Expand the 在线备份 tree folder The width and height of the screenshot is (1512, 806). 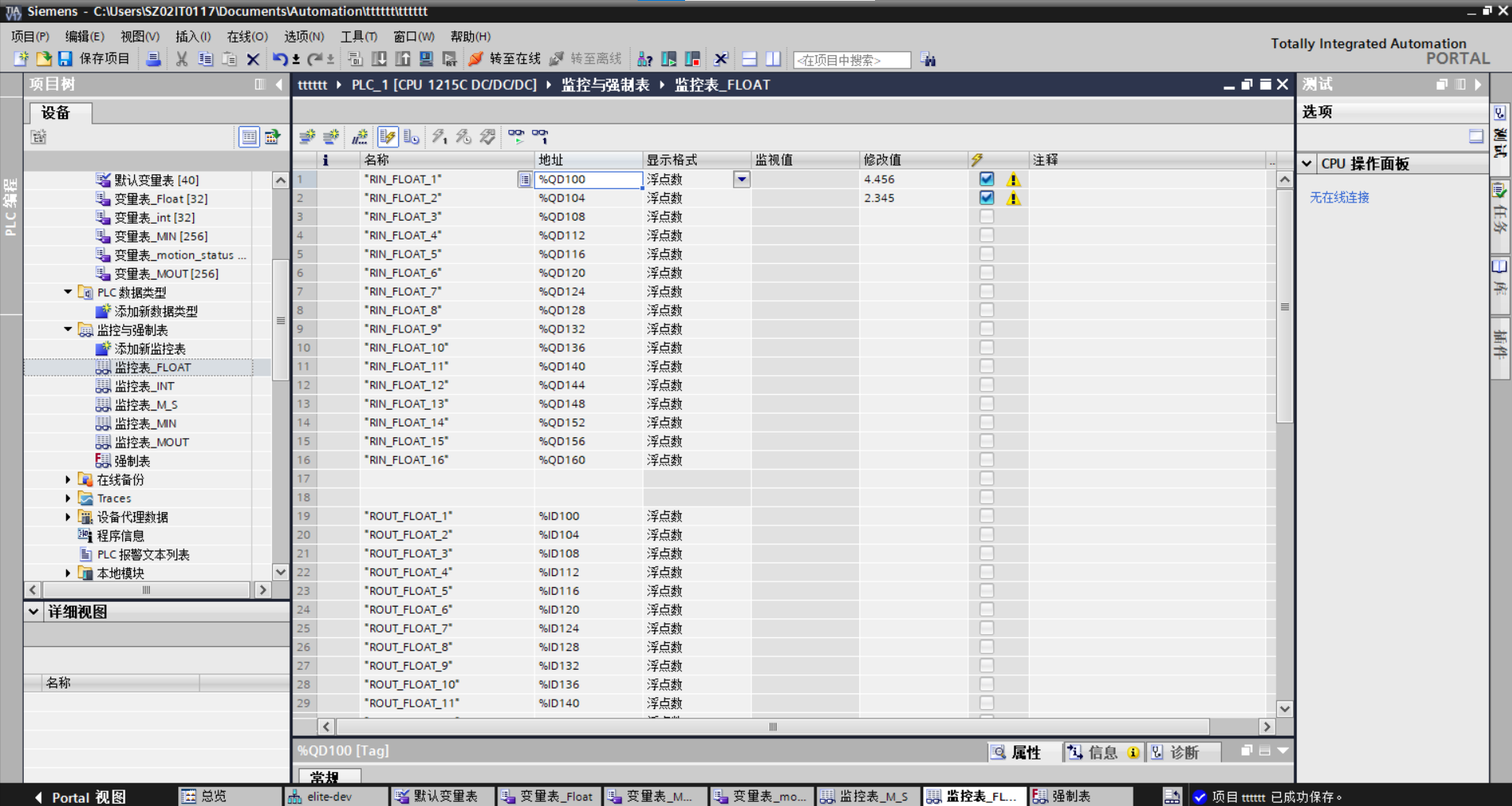68,480
